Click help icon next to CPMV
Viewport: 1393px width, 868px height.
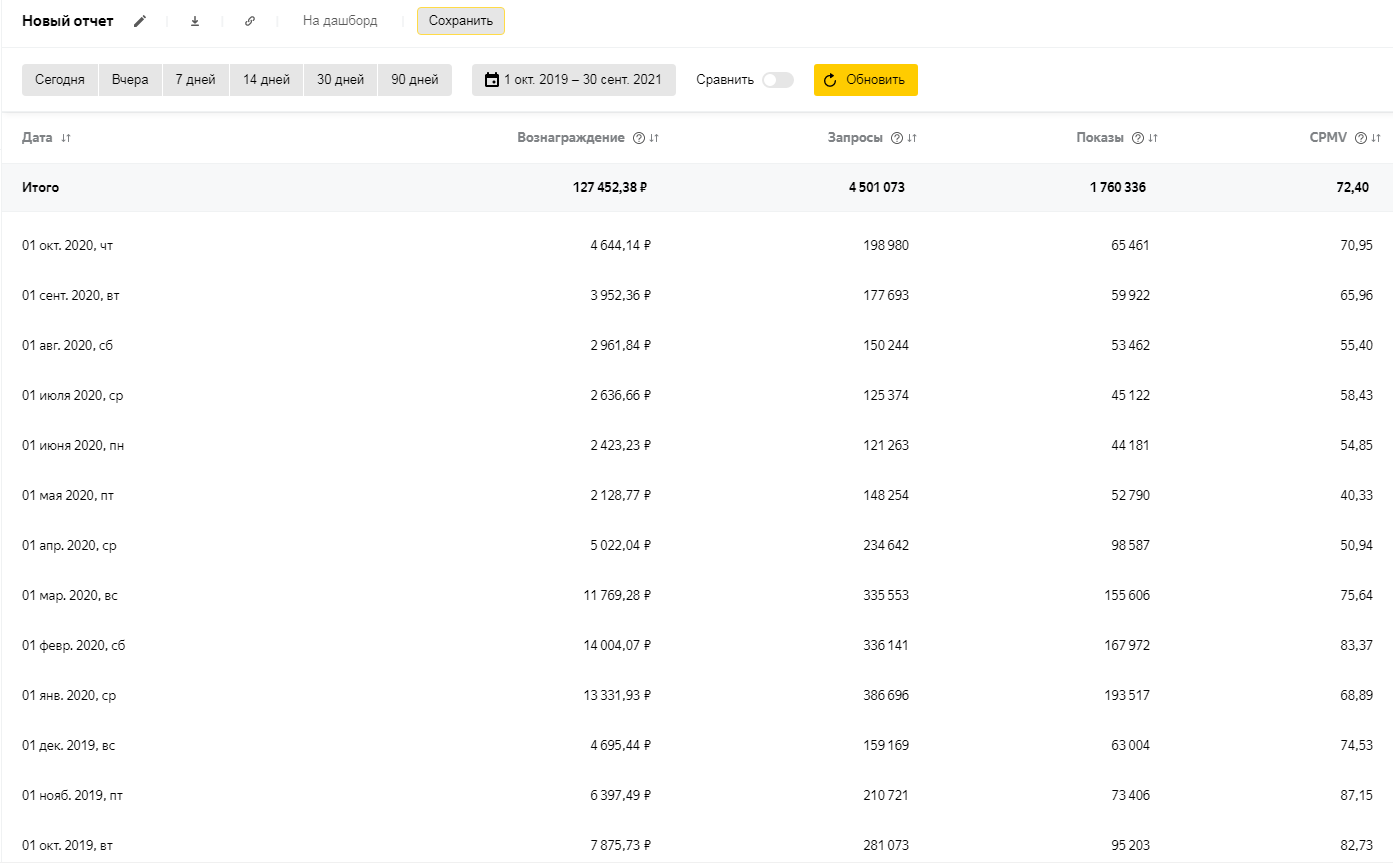1360,138
